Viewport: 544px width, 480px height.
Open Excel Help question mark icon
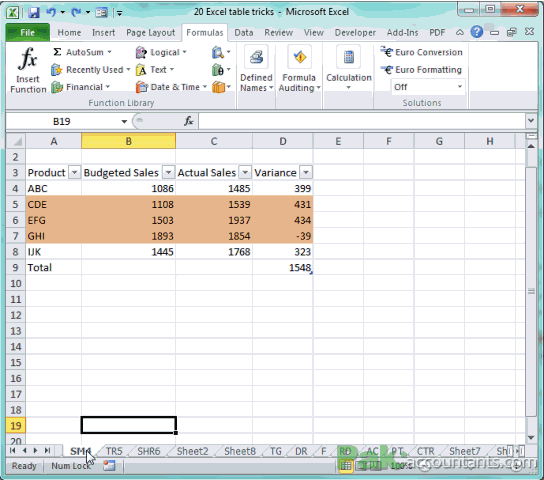click(x=476, y=32)
